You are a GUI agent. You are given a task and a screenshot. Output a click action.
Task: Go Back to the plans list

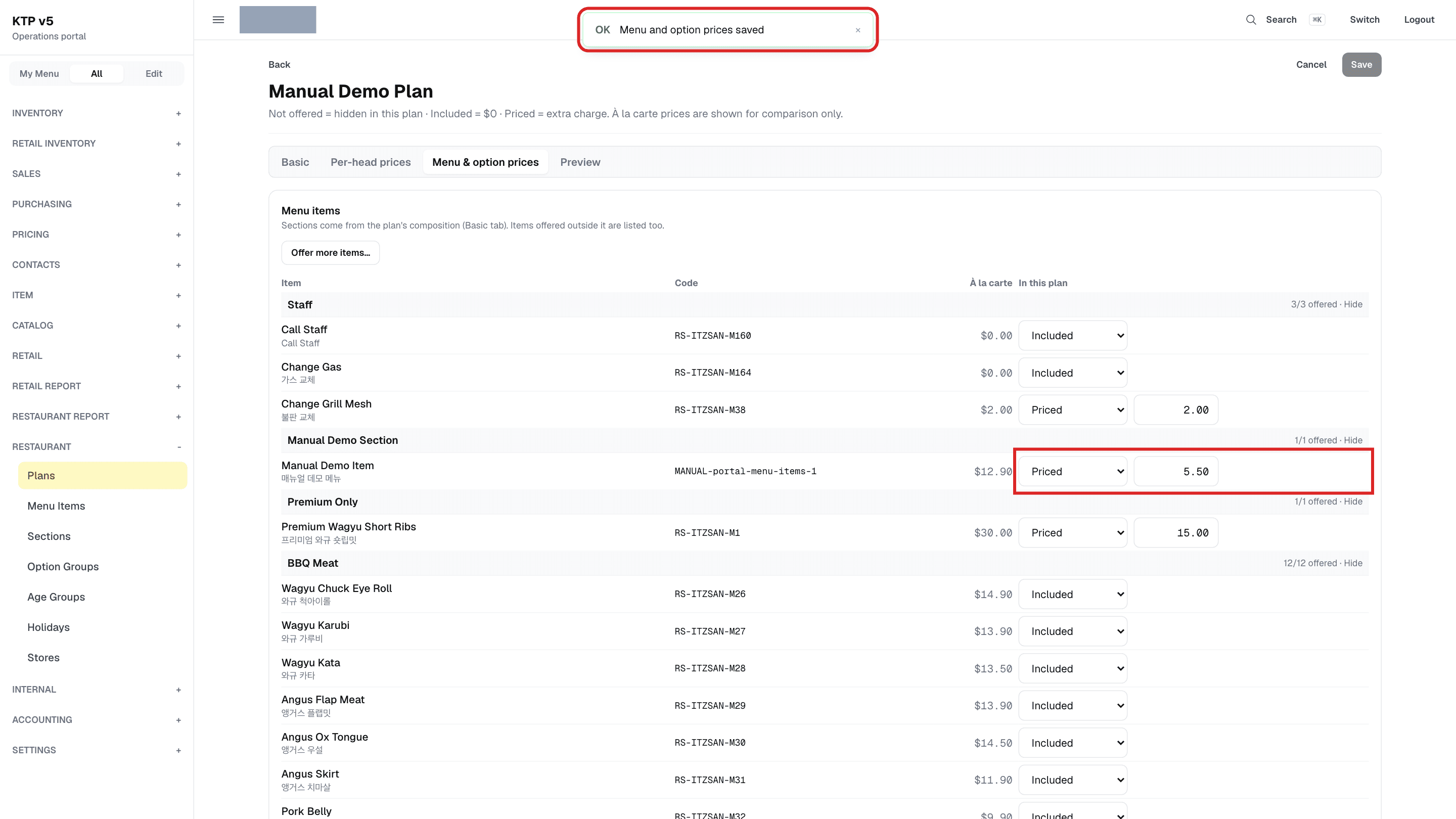tap(279, 64)
